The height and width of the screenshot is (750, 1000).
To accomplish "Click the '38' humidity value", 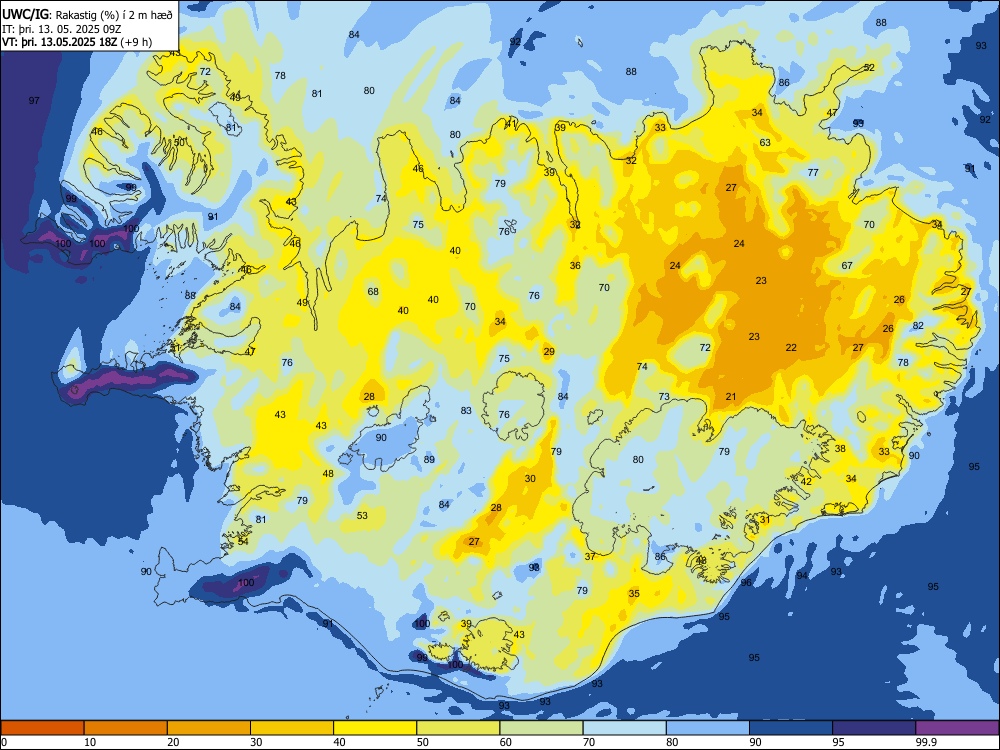I will 841,449.
